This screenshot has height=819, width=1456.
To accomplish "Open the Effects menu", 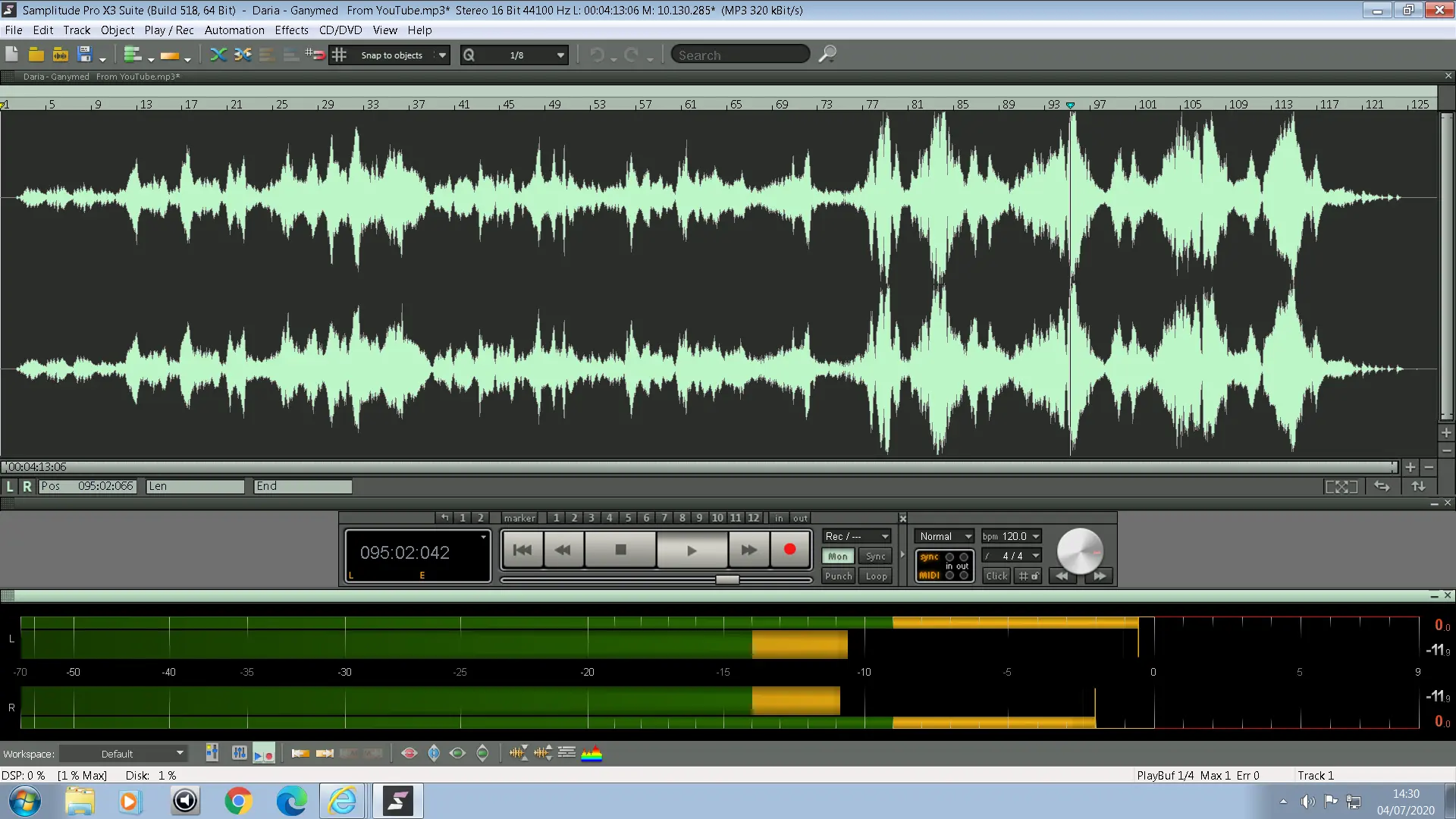I will 291,30.
